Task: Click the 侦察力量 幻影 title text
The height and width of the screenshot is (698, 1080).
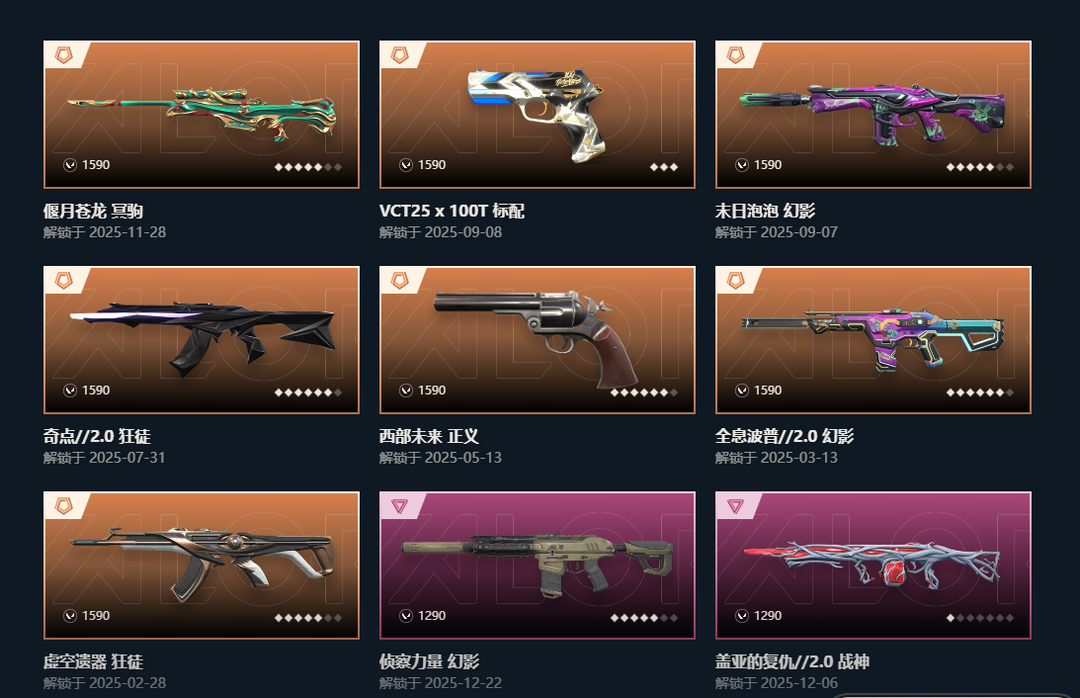Action: point(429,661)
